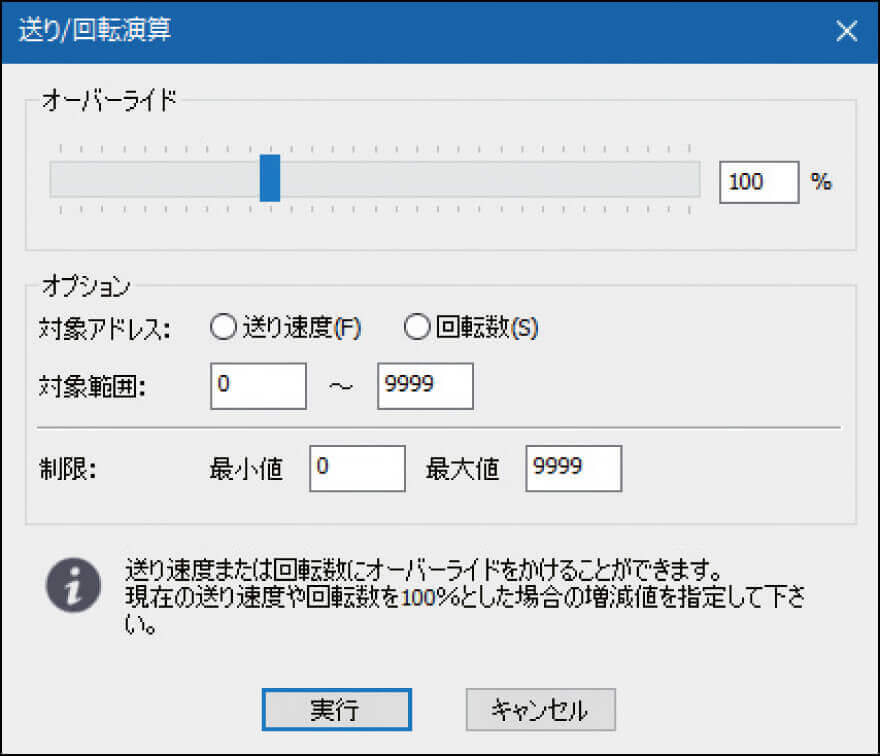Click the % label beside the override field
Viewport: 880px width, 756px height.
click(x=822, y=182)
